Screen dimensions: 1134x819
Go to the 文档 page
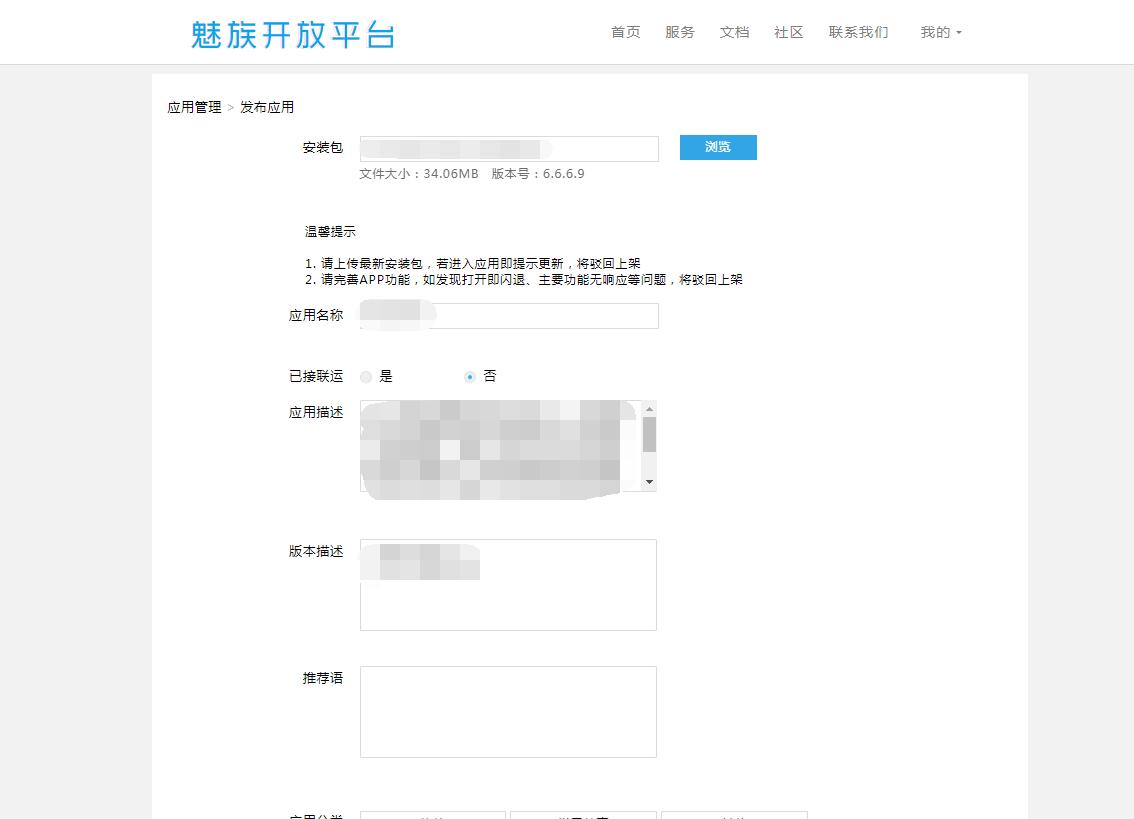point(734,33)
